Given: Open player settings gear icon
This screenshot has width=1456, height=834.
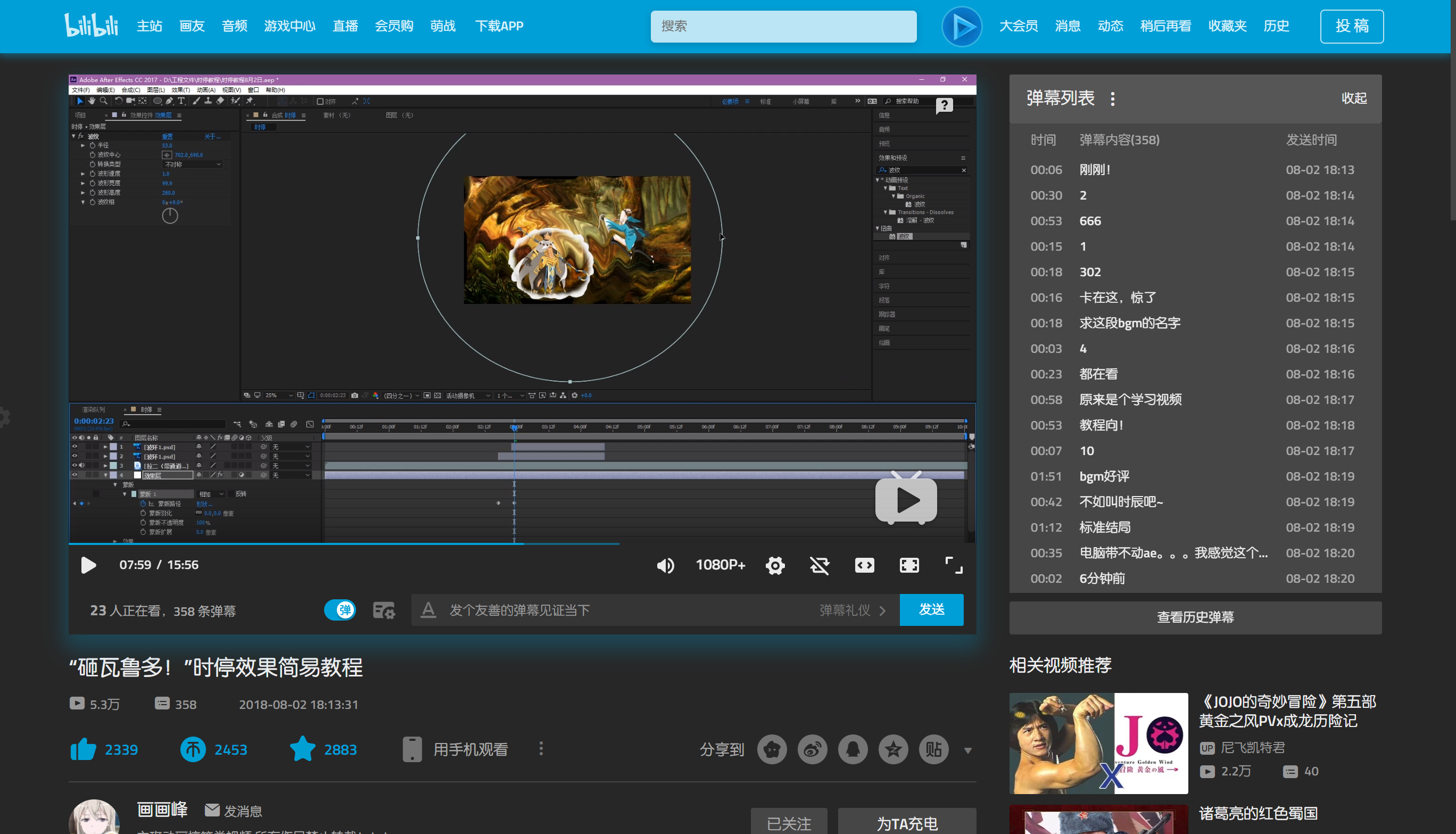Looking at the screenshot, I should point(775,565).
